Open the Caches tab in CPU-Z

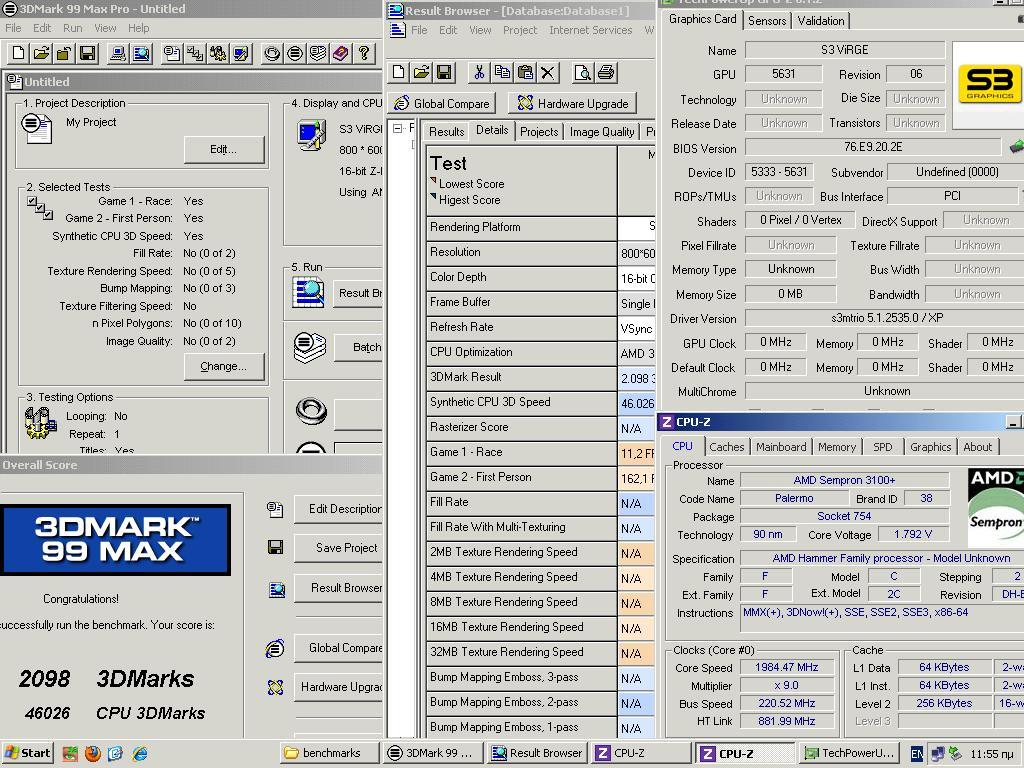coord(726,447)
